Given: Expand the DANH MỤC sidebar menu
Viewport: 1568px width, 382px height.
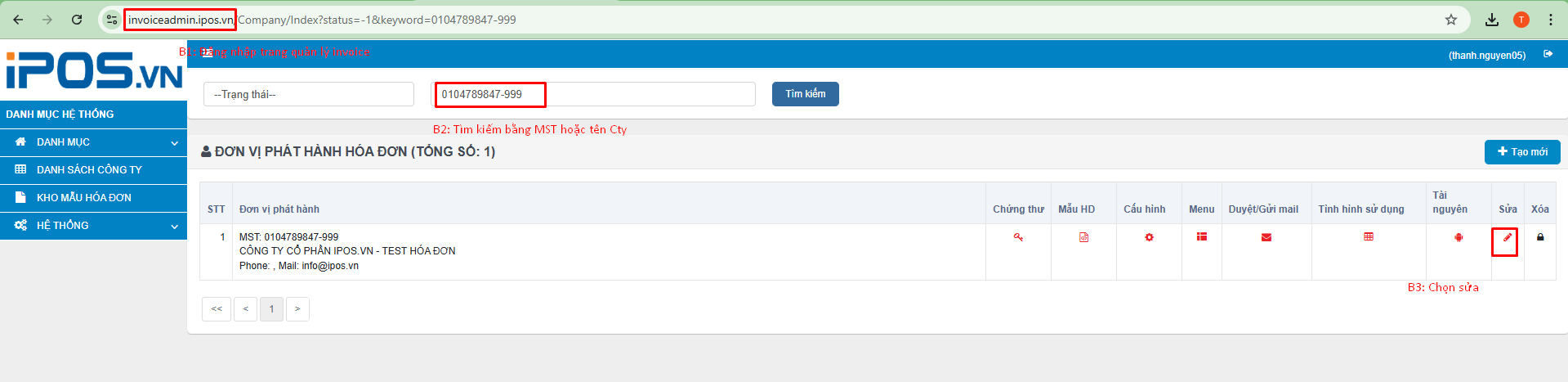Looking at the screenshot, I should point(93,142).
